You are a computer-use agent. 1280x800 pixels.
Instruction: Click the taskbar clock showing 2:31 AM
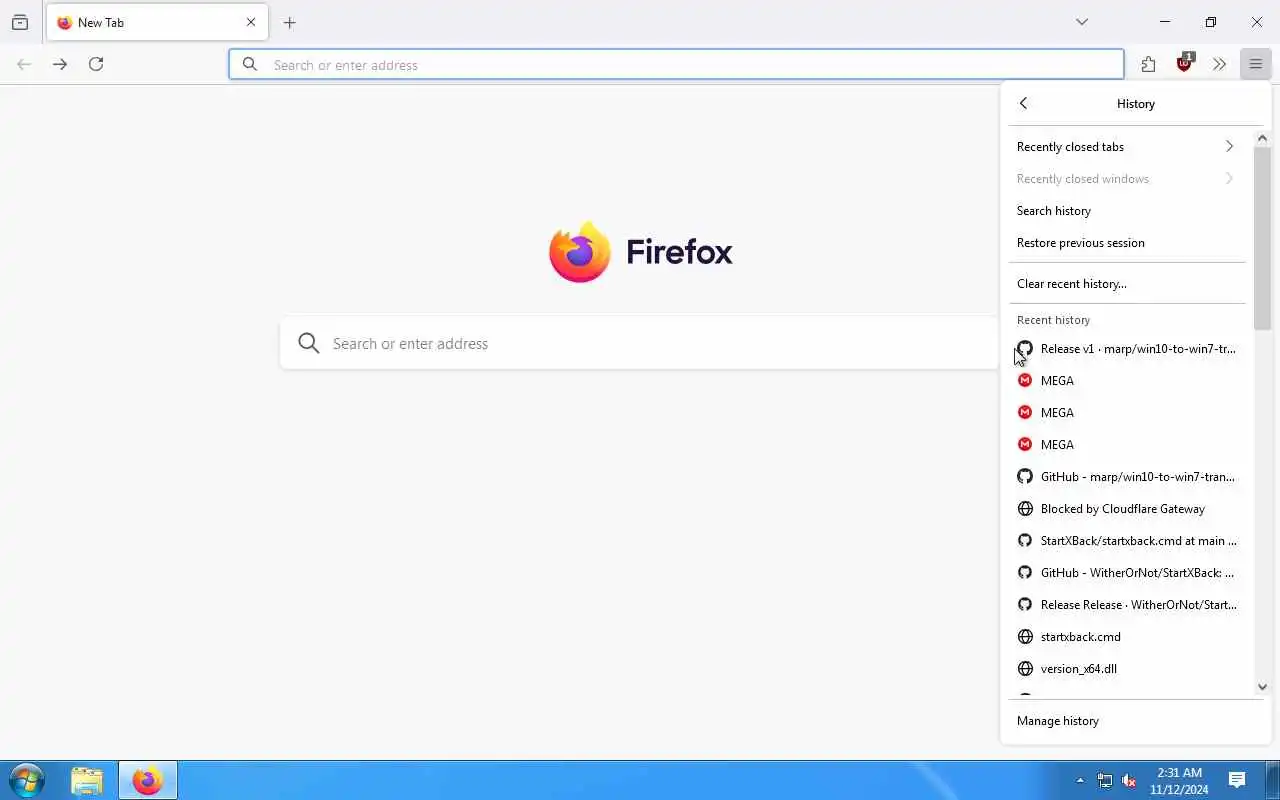tap(1179, 780)
